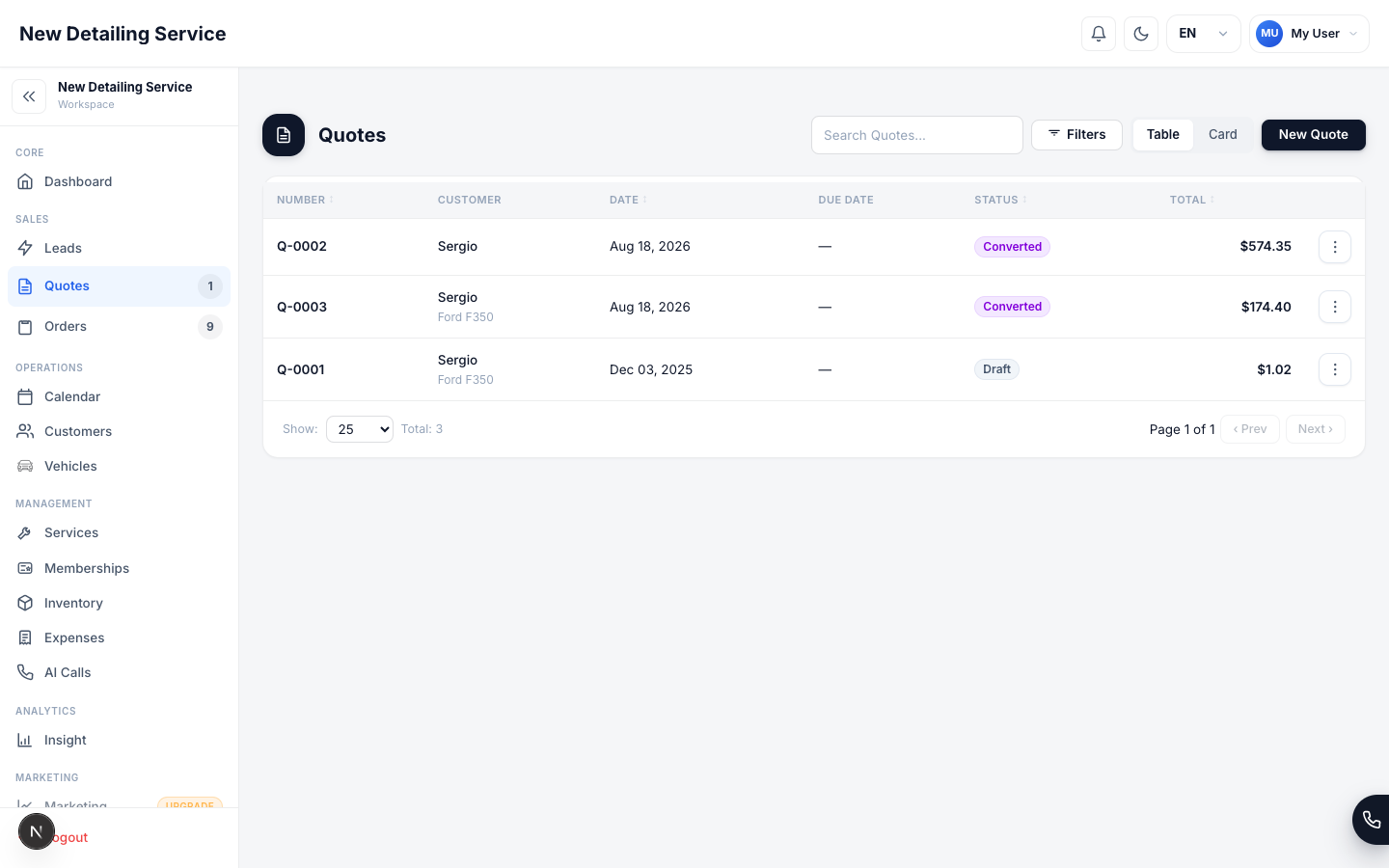
Task: Click the Services wrench icon
Action: tap(25, 532)
